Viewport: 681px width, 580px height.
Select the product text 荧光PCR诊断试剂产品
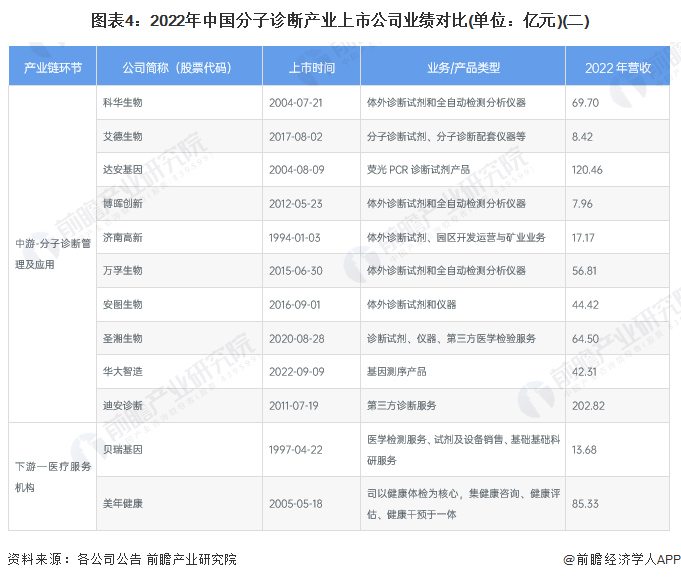click(418, 169)
